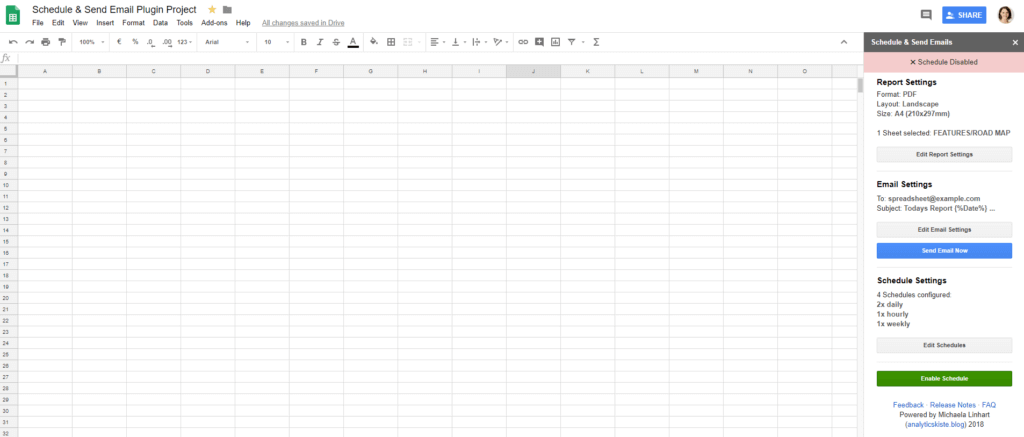1024x437 pixels.
Task: Format as percent
Action: click(135, 42)
